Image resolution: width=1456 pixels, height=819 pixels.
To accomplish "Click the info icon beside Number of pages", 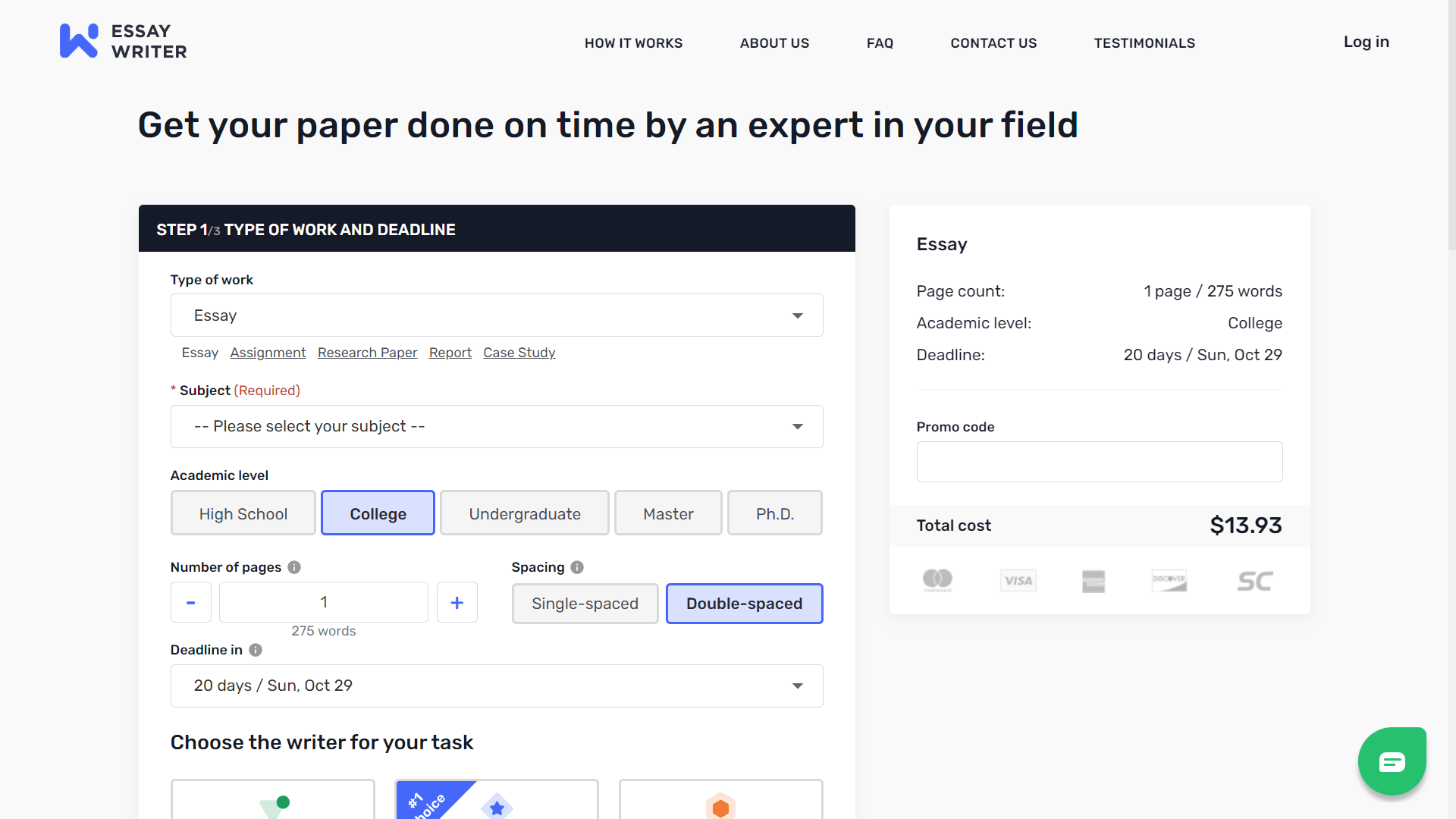I will click(295, 566).
